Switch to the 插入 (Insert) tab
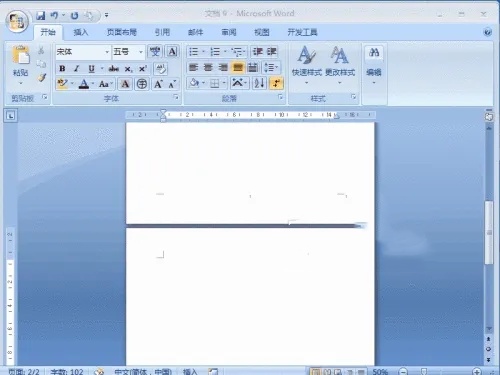This screenshot has width=500, height=375. pos(81,32)
